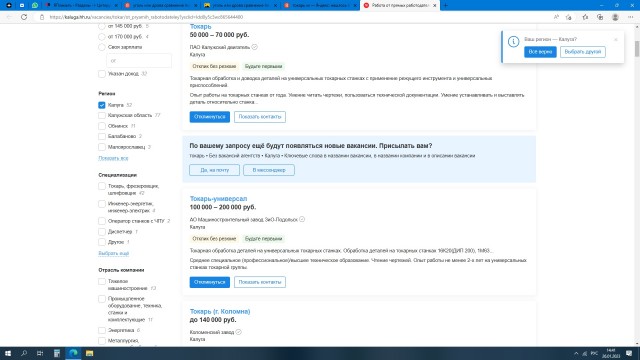Check 'Инженер-энергетик' specialization checkbox
The image size is (640, 360).
pos(102,204)
